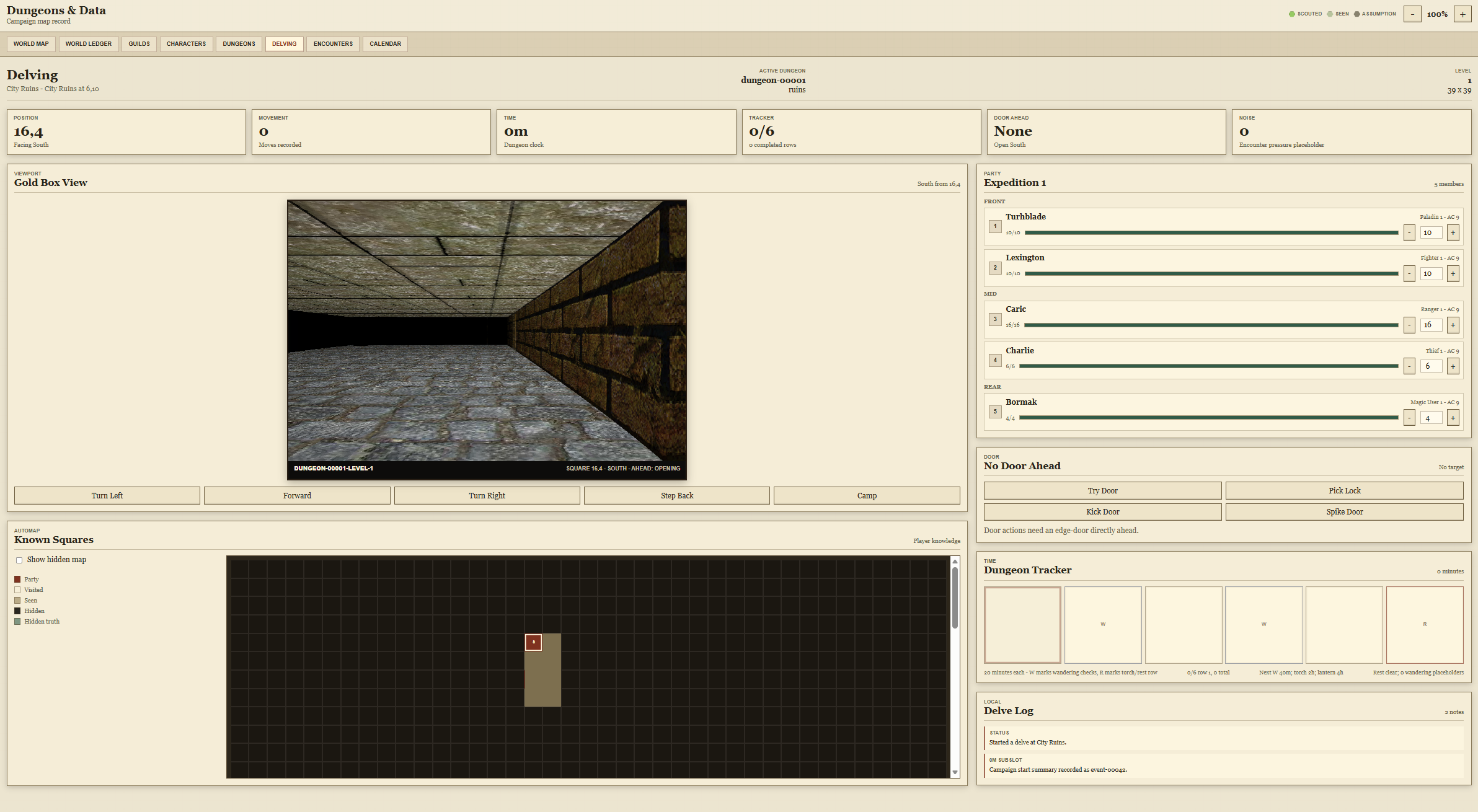Click the Kick Door button
This screenshot has height=812, width=1478.
pos(1102,512)
